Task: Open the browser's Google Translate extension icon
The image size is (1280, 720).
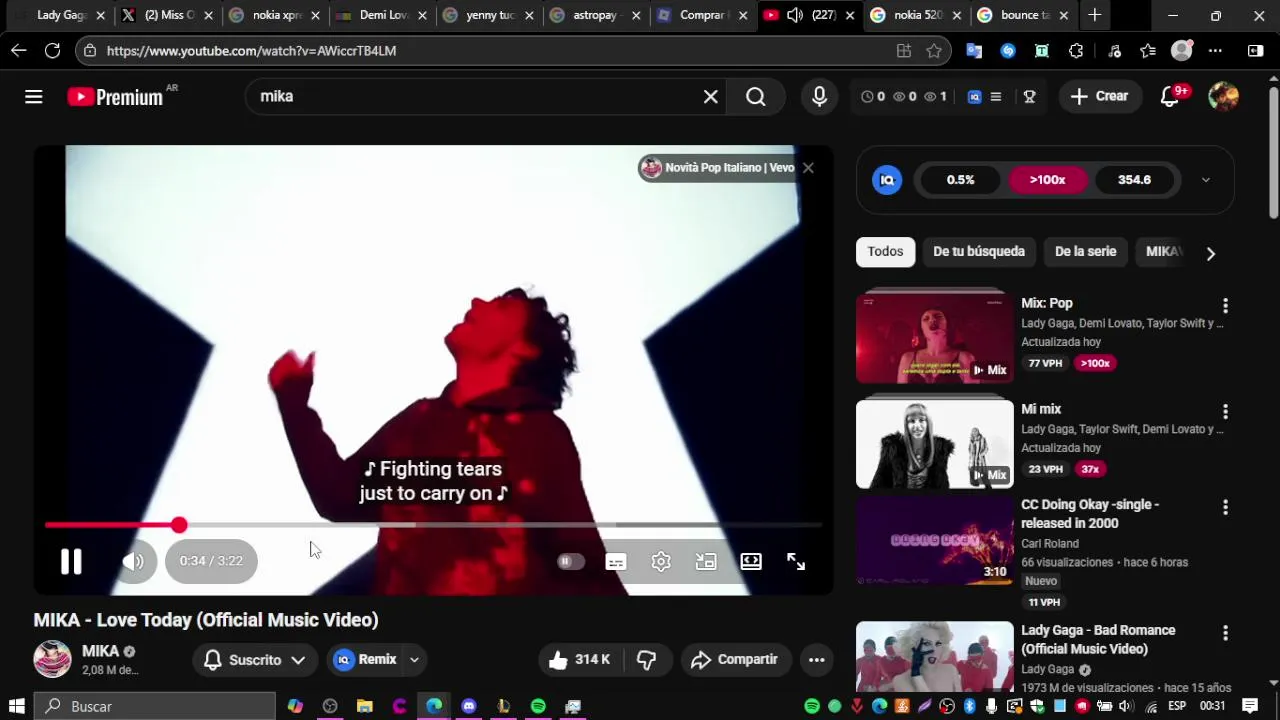Action: (x=974, y=51)
